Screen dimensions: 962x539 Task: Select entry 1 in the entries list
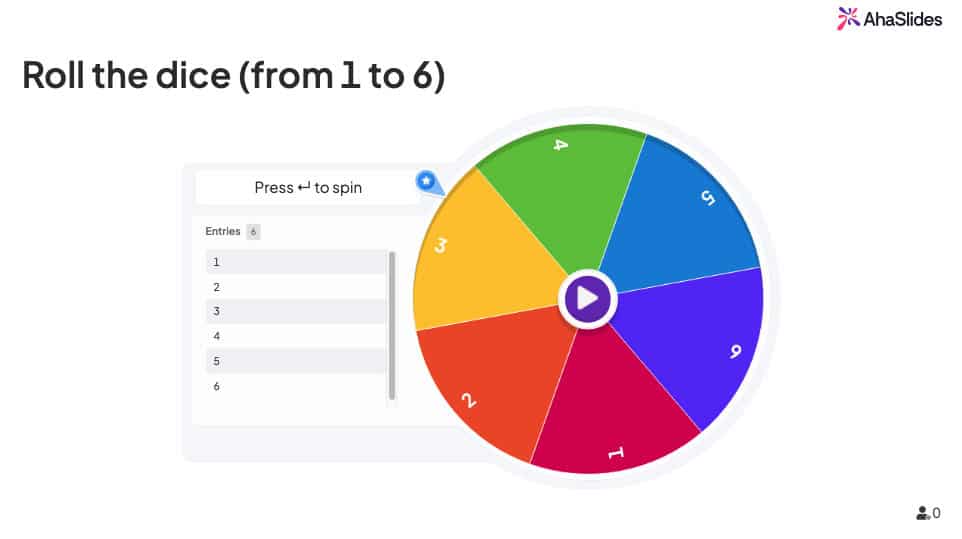pos(296,262)
